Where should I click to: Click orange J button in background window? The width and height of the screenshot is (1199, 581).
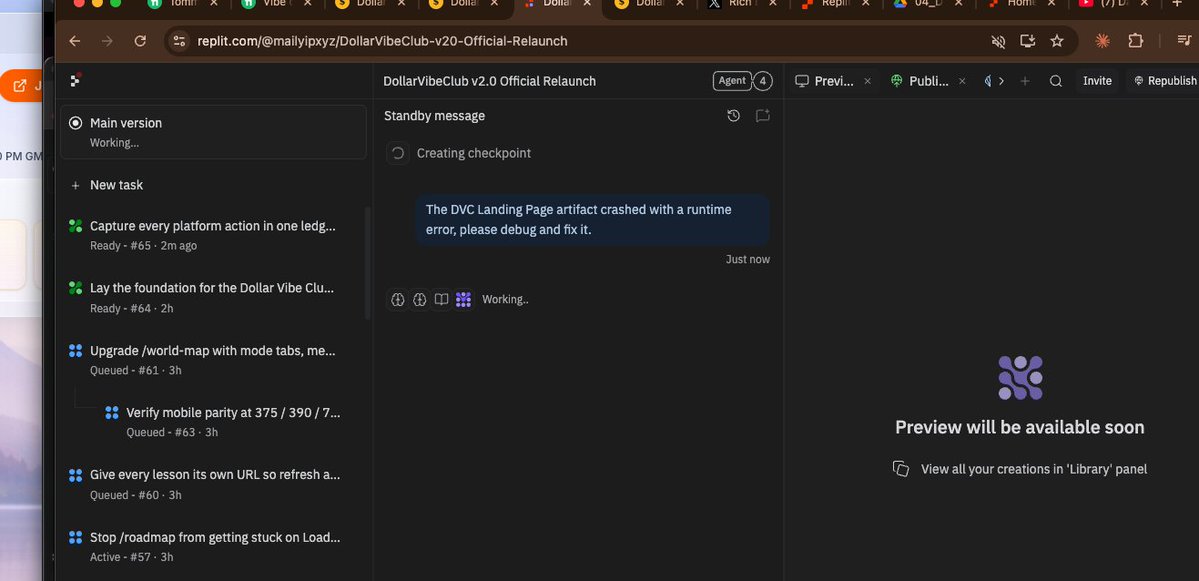(21, 86)
